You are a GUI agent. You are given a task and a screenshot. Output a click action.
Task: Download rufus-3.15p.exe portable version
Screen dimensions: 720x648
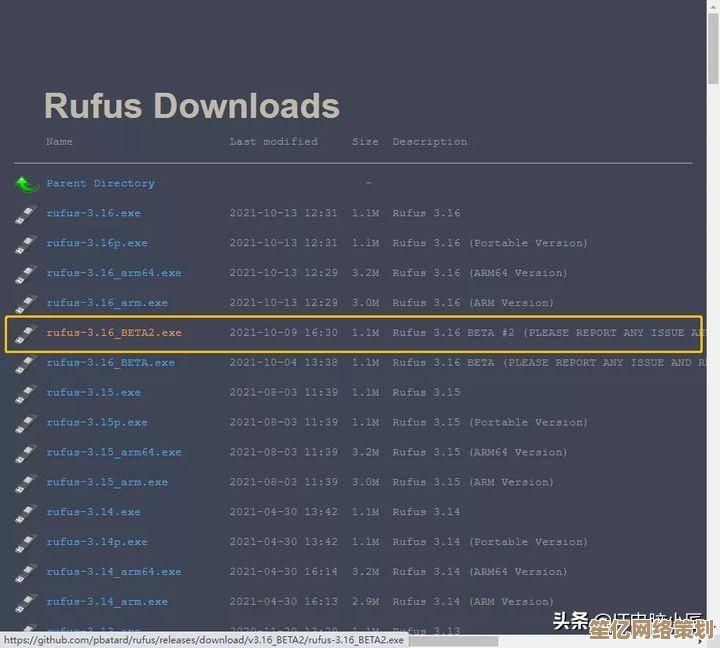tap(96, 423)
